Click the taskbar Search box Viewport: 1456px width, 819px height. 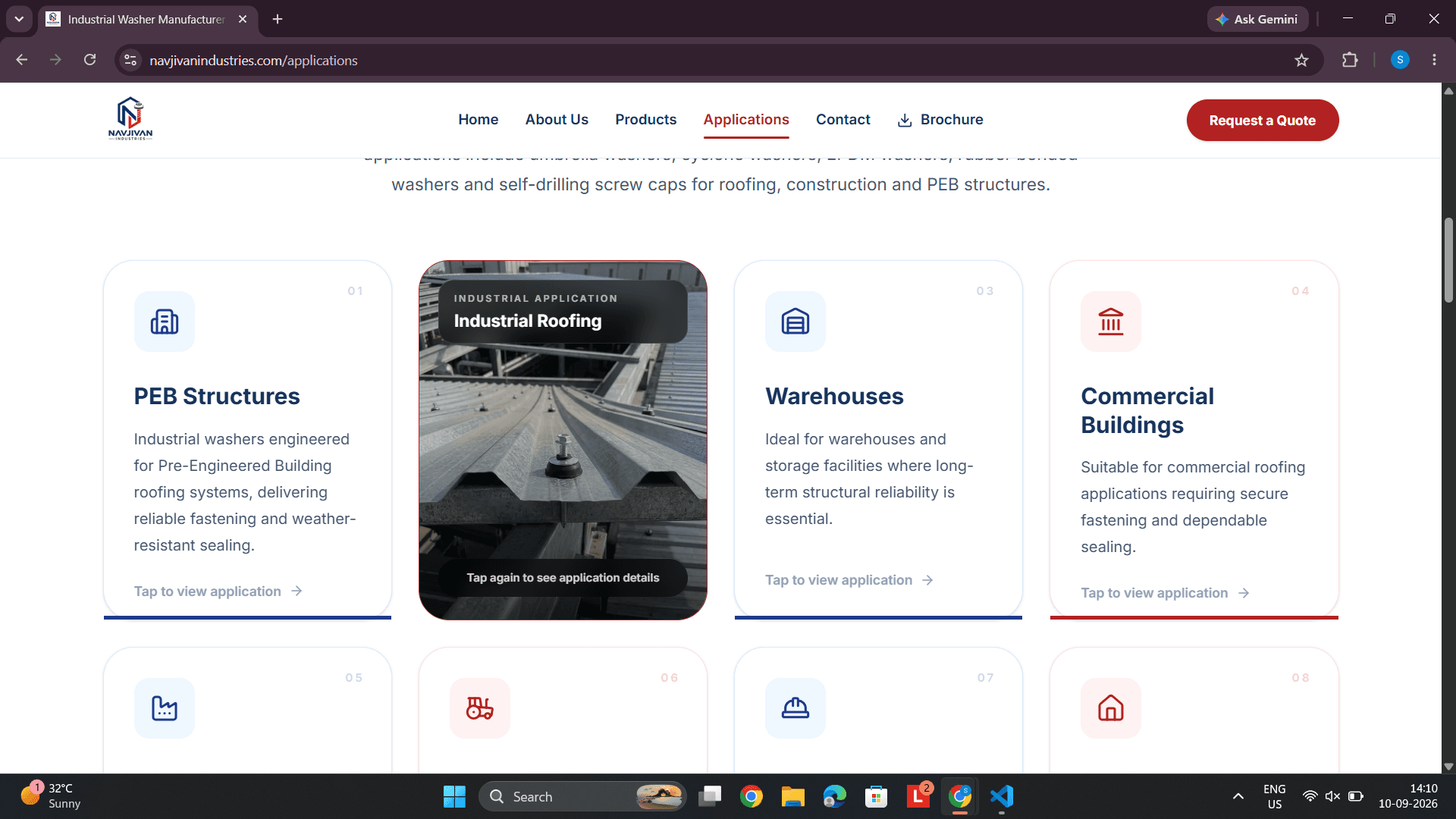582,796
